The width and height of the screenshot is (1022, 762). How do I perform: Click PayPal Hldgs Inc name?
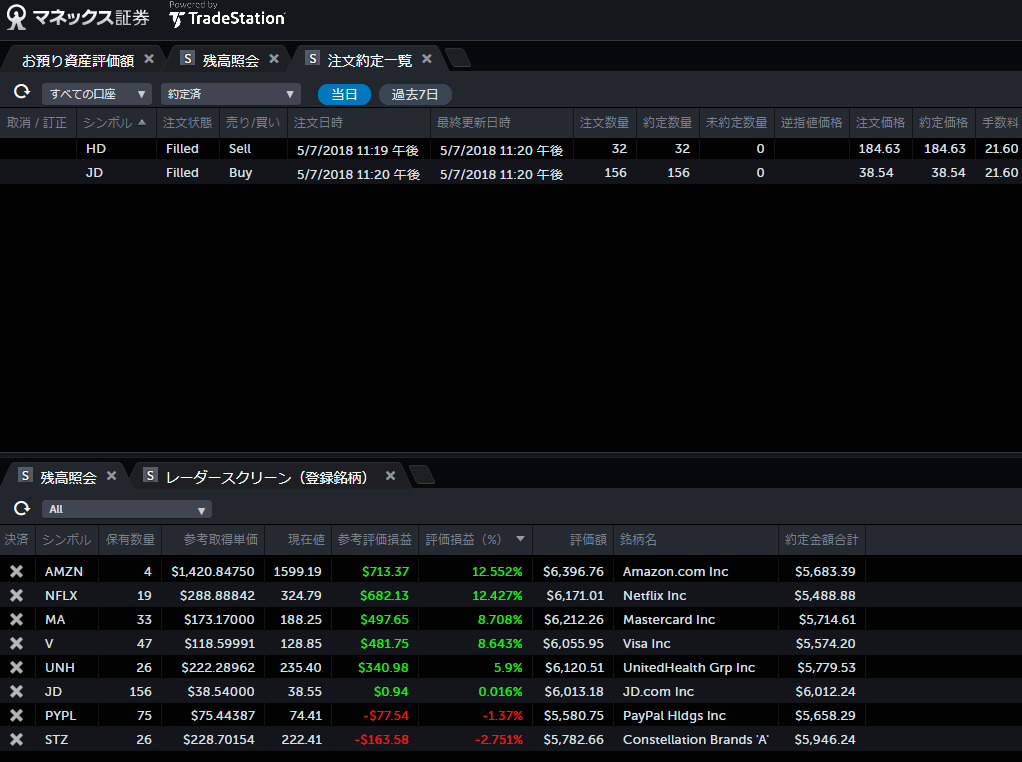click(674, 716)
